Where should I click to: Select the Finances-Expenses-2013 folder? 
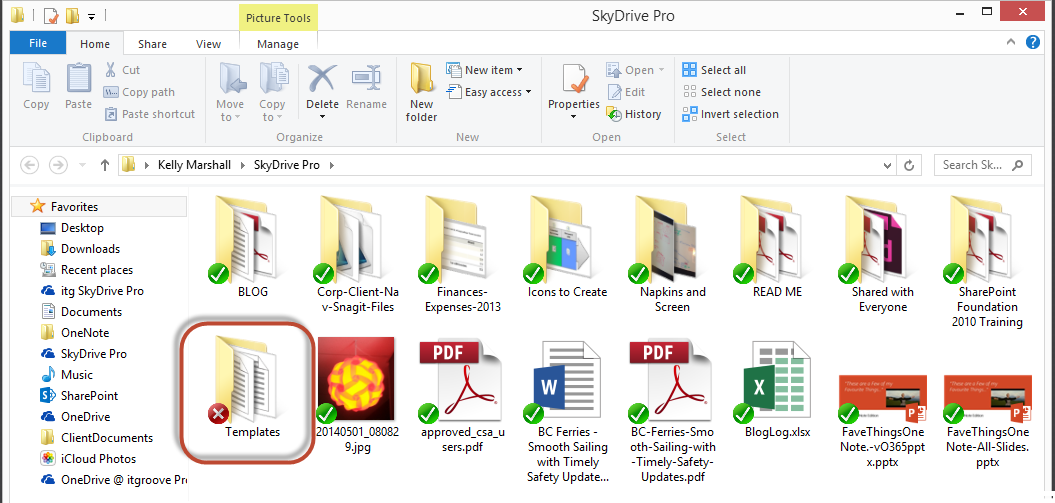(462, 254)
